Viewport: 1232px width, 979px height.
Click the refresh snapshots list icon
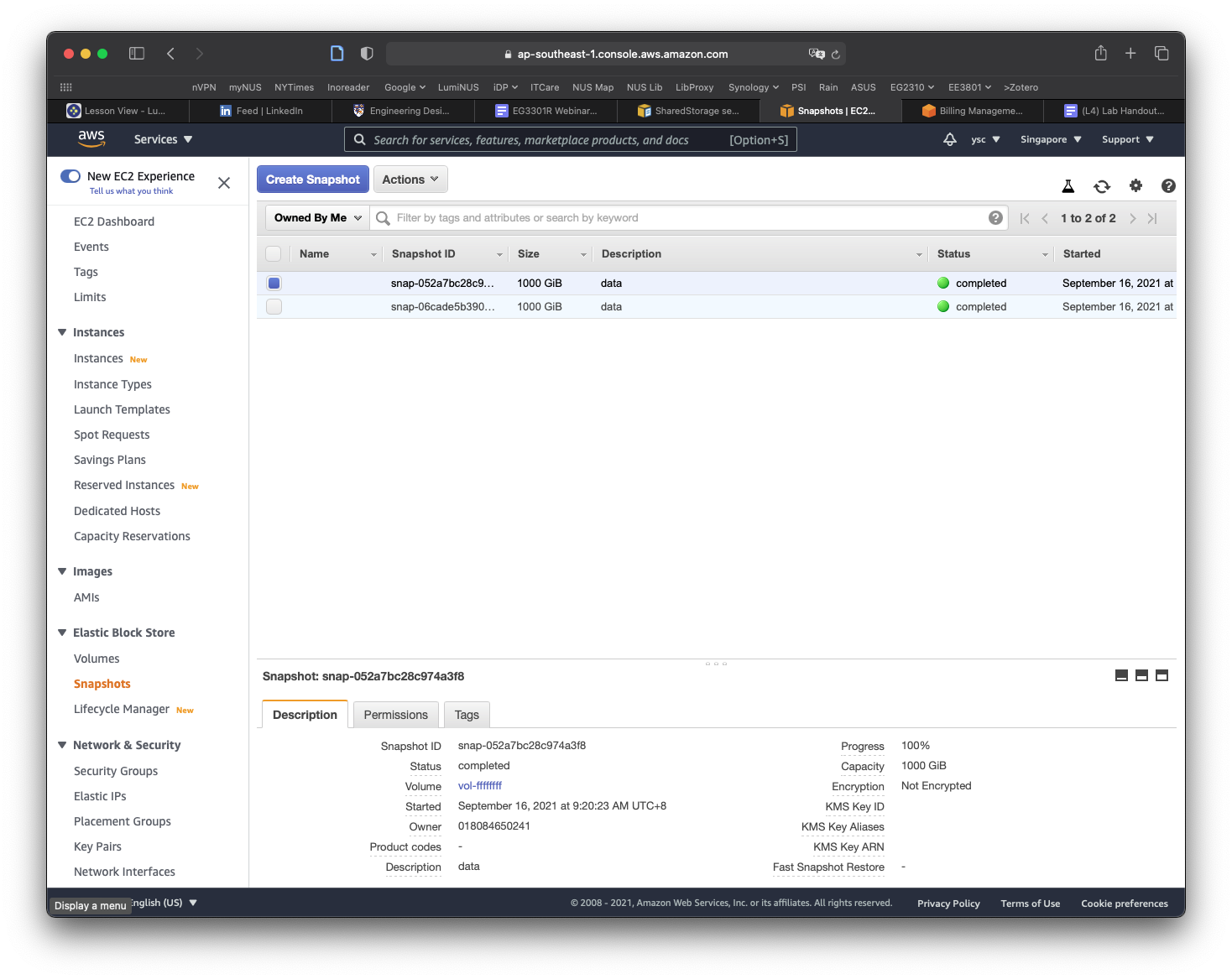(x=1102, y=186)
